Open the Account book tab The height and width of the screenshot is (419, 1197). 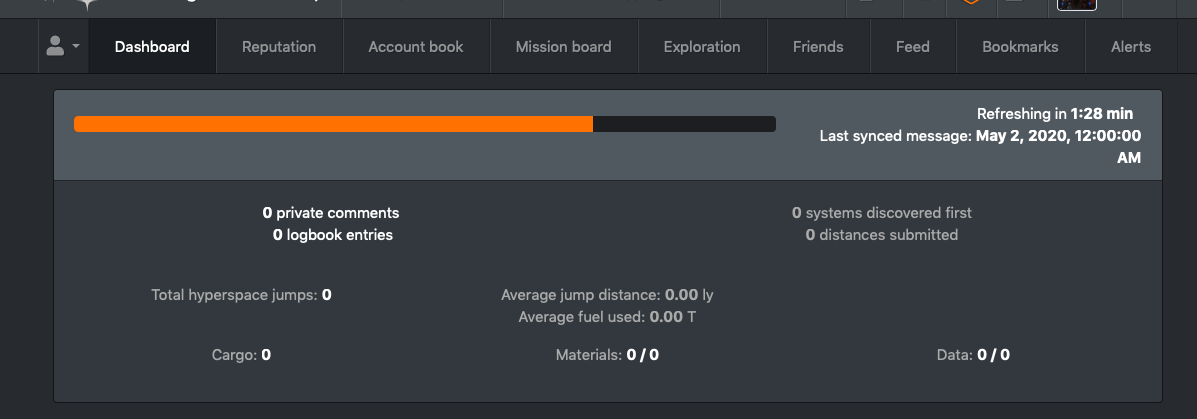(416, 47)
